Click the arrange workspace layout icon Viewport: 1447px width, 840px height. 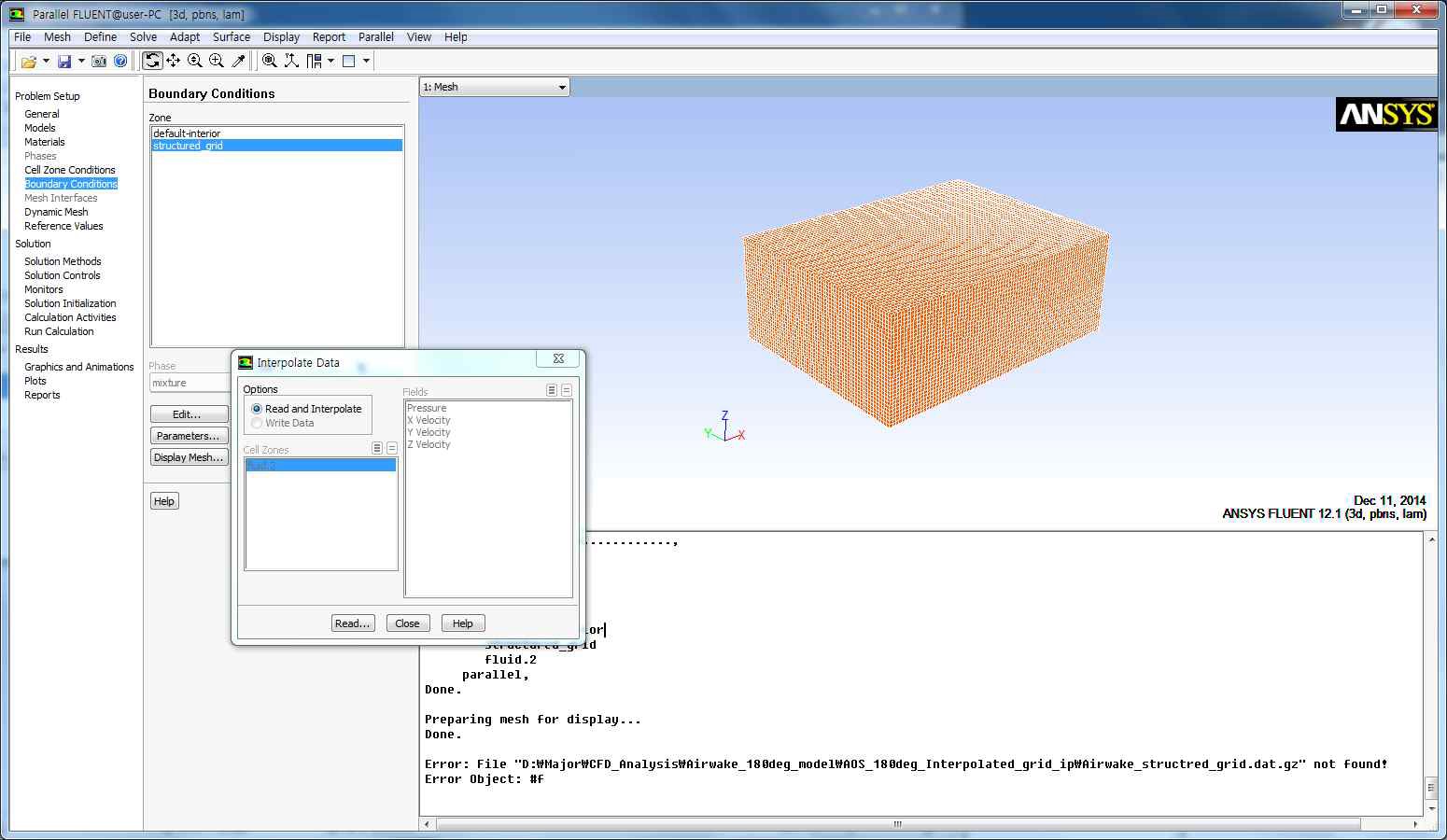point(314,61)
